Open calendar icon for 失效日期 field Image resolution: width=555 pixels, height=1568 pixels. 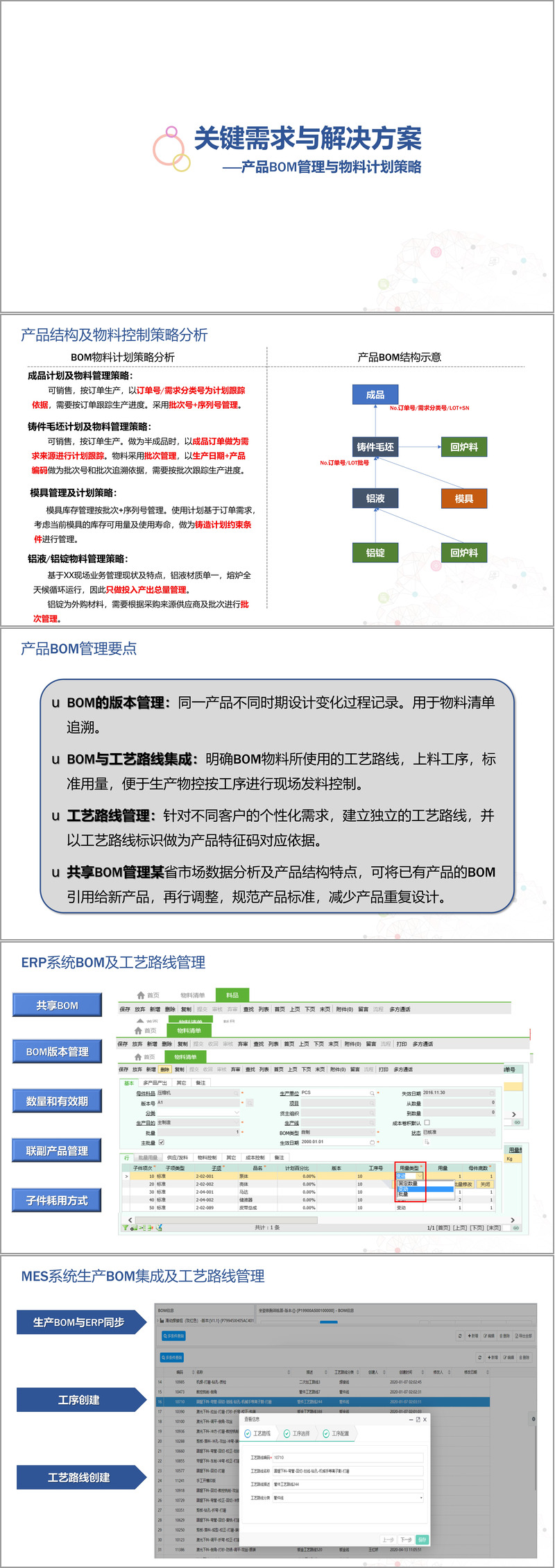[493, 1093]
